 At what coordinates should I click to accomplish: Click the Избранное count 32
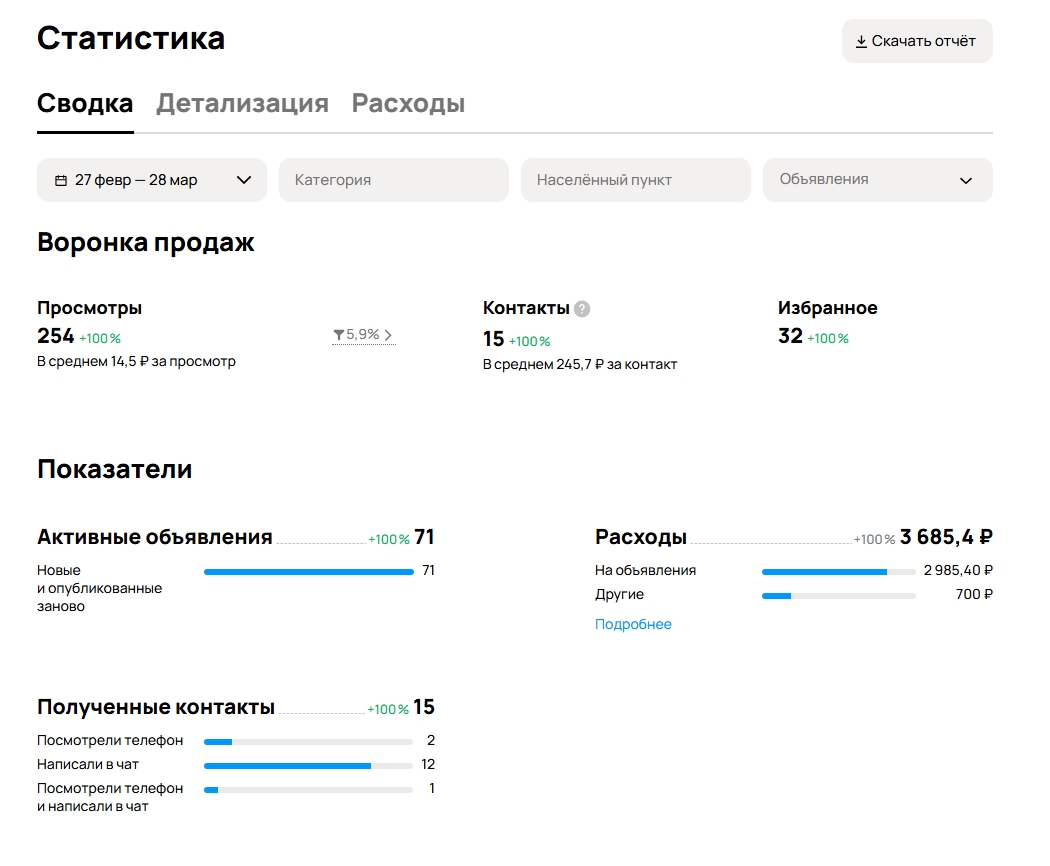click(790, 336)
